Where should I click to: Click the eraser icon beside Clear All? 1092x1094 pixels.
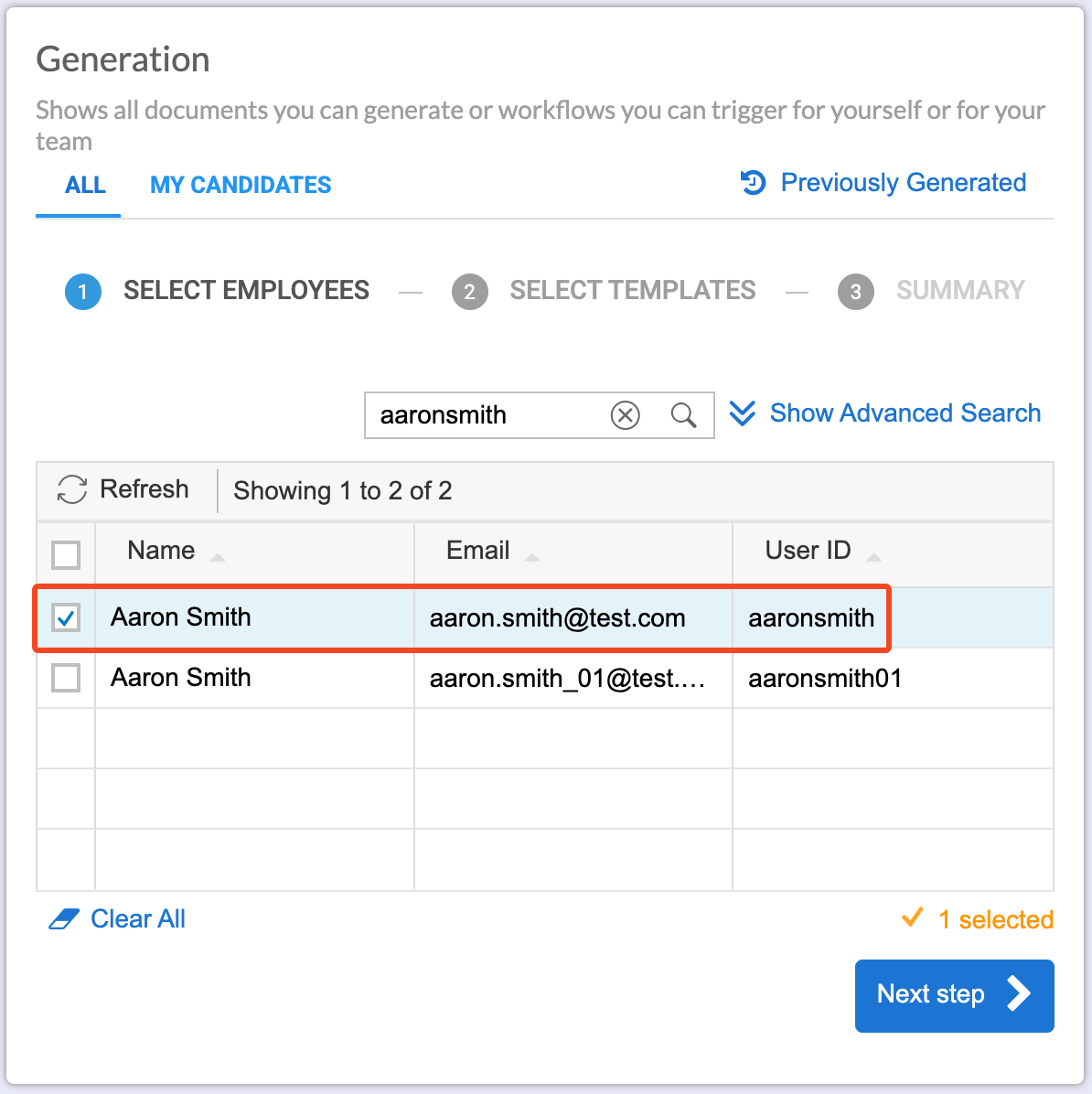[x=64, y=919]
